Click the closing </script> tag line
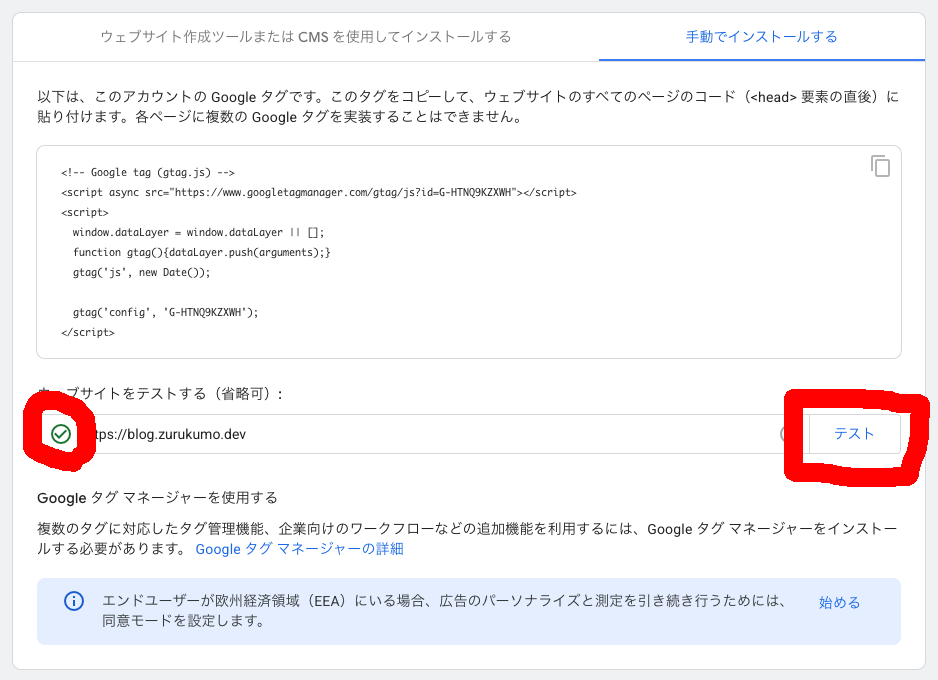 tap(87, 332)
